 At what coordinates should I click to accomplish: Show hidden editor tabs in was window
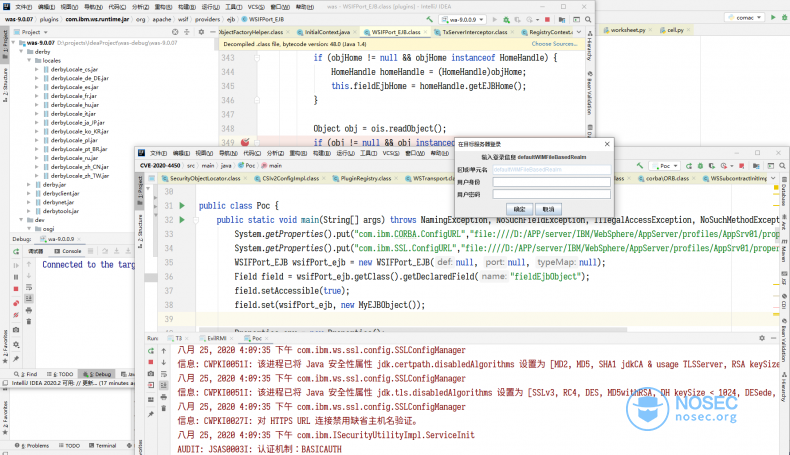click(579, 32)
